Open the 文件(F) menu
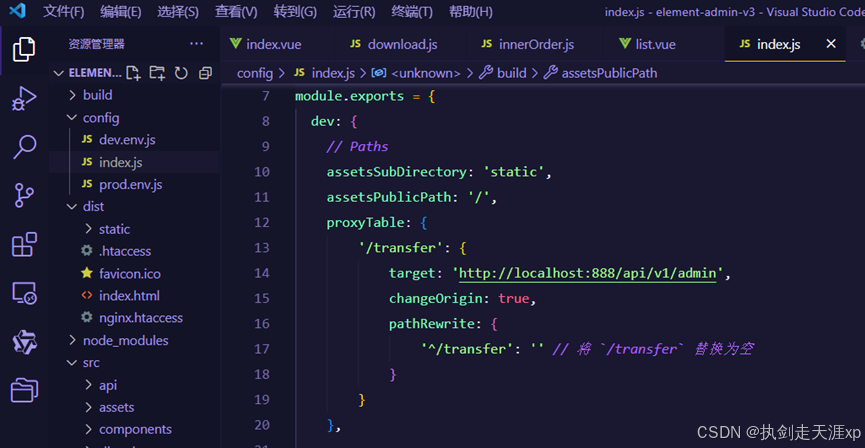 [x=63, y=12]
